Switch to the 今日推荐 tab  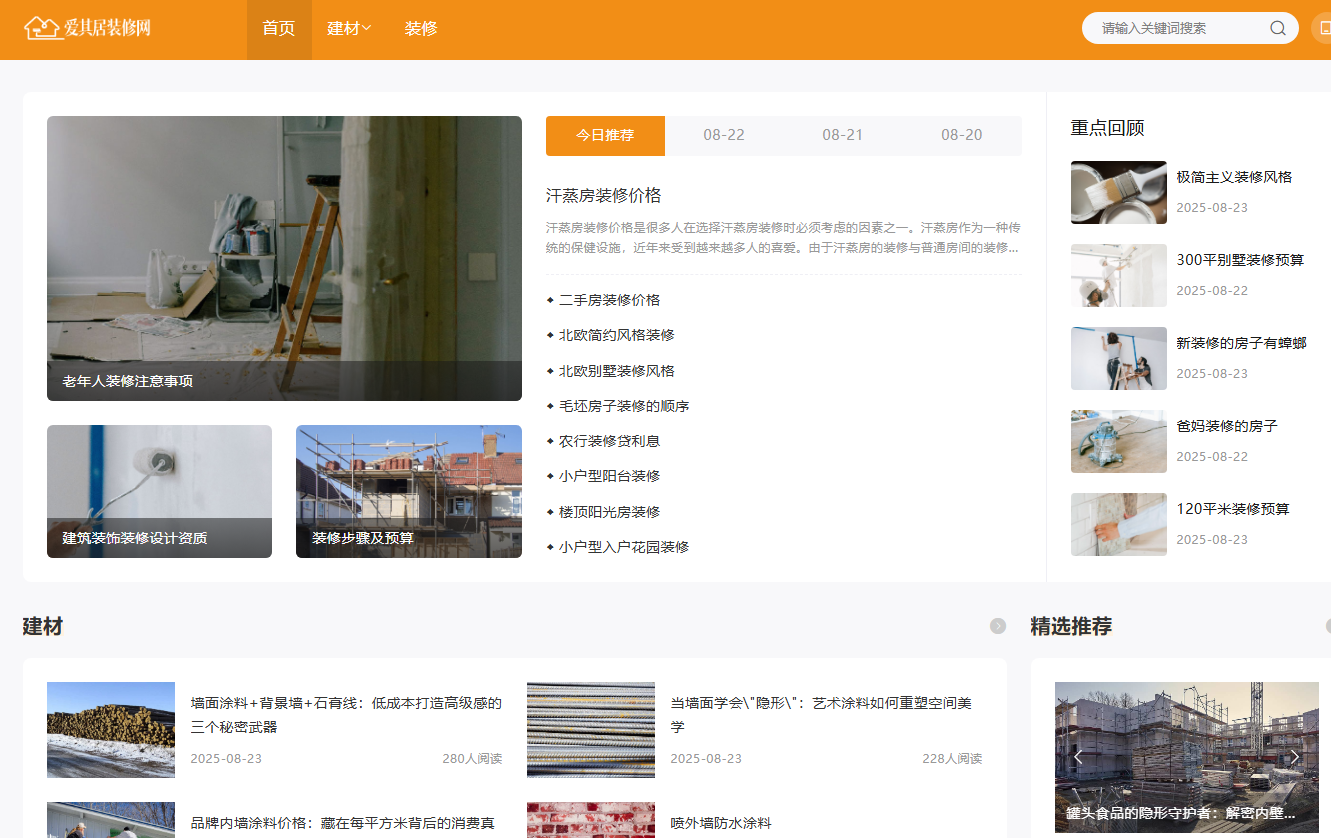pyautogui.click(x=605, y=135)
